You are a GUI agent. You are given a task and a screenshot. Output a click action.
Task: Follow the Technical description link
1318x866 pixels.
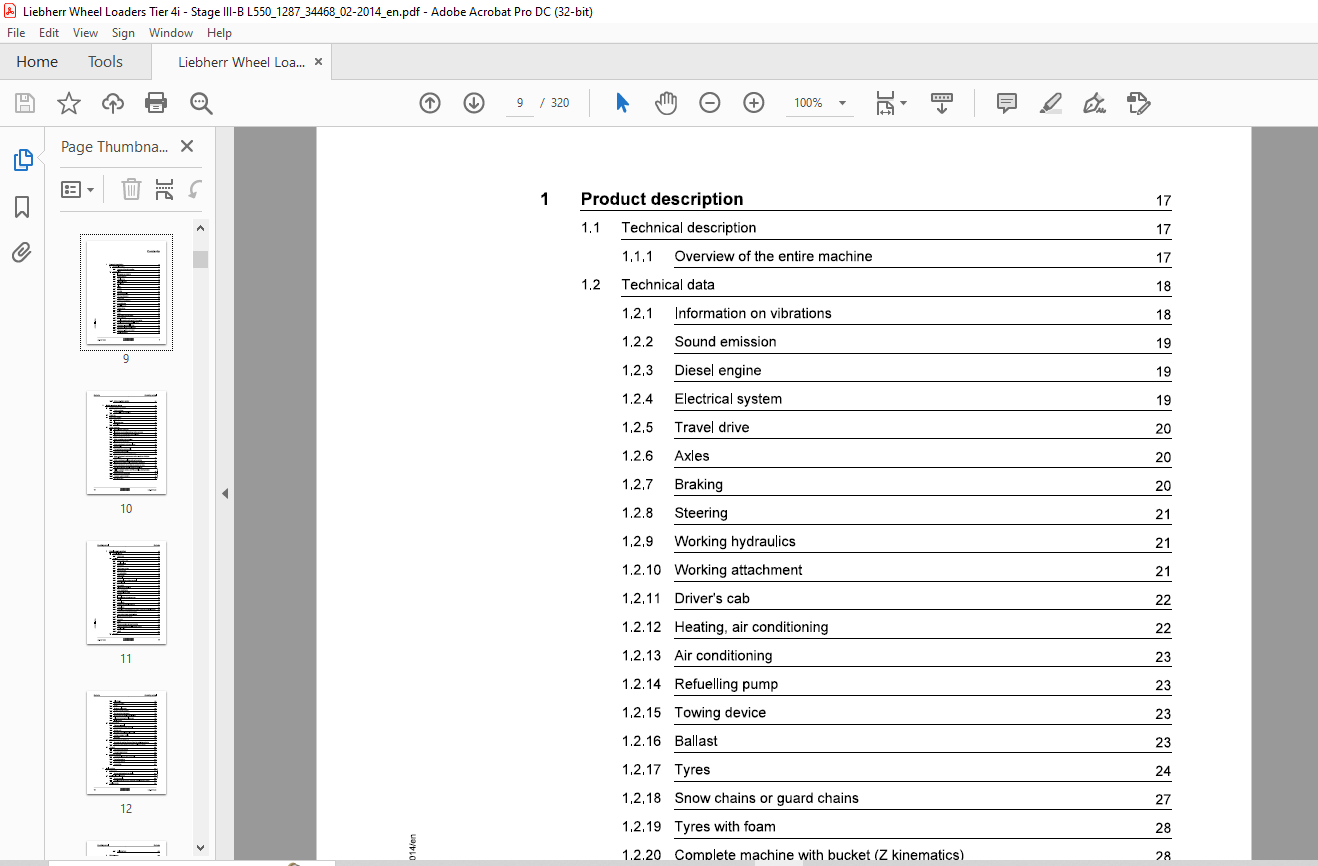tap(689, 228)
